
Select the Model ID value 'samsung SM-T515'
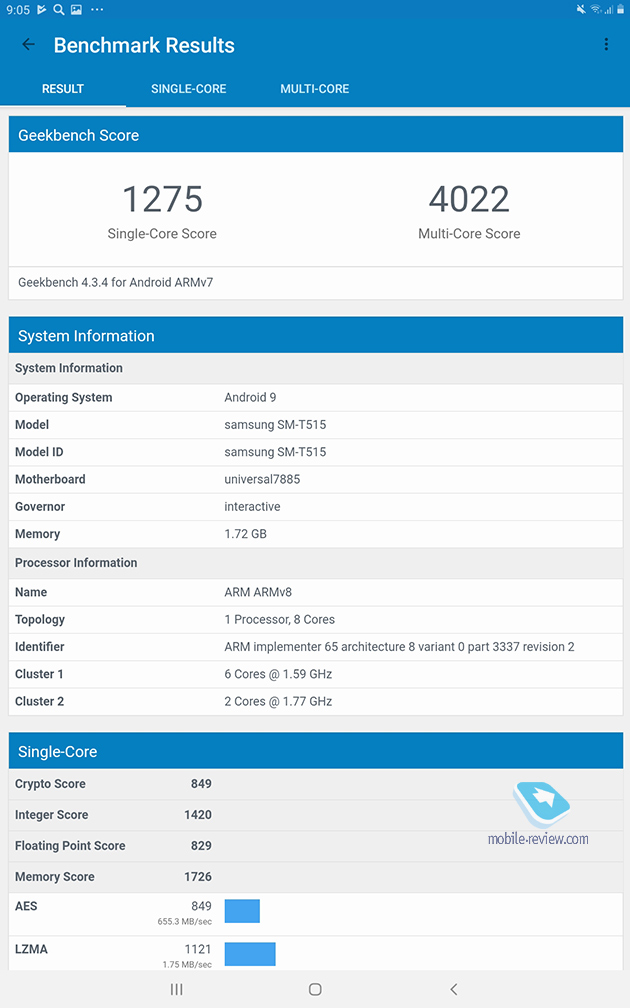click(275, 452)
